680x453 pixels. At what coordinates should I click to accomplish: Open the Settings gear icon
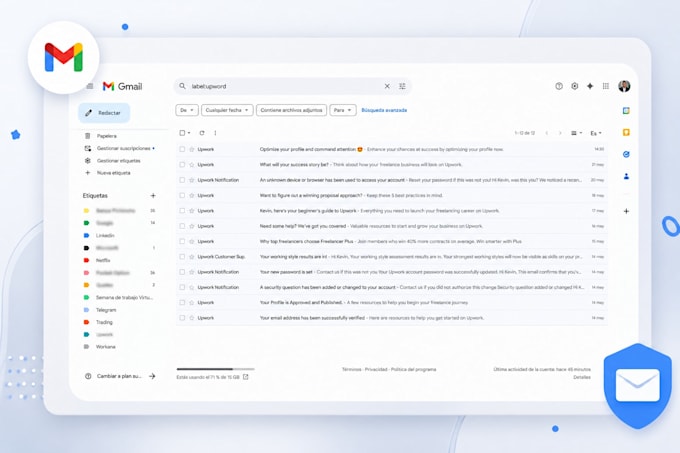click(x=575, y=86)
